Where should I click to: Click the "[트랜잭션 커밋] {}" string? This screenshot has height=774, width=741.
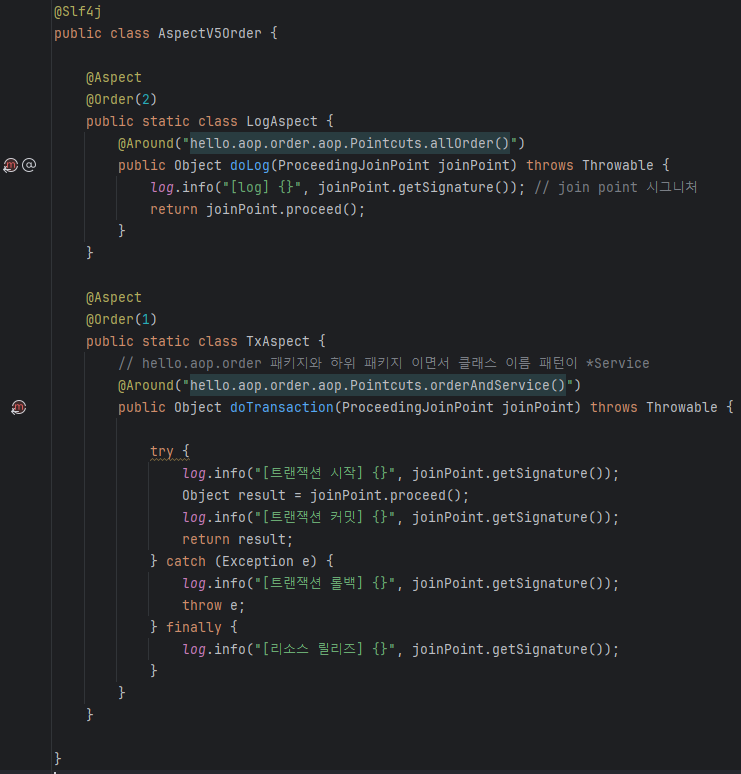(x=325, y=517)
